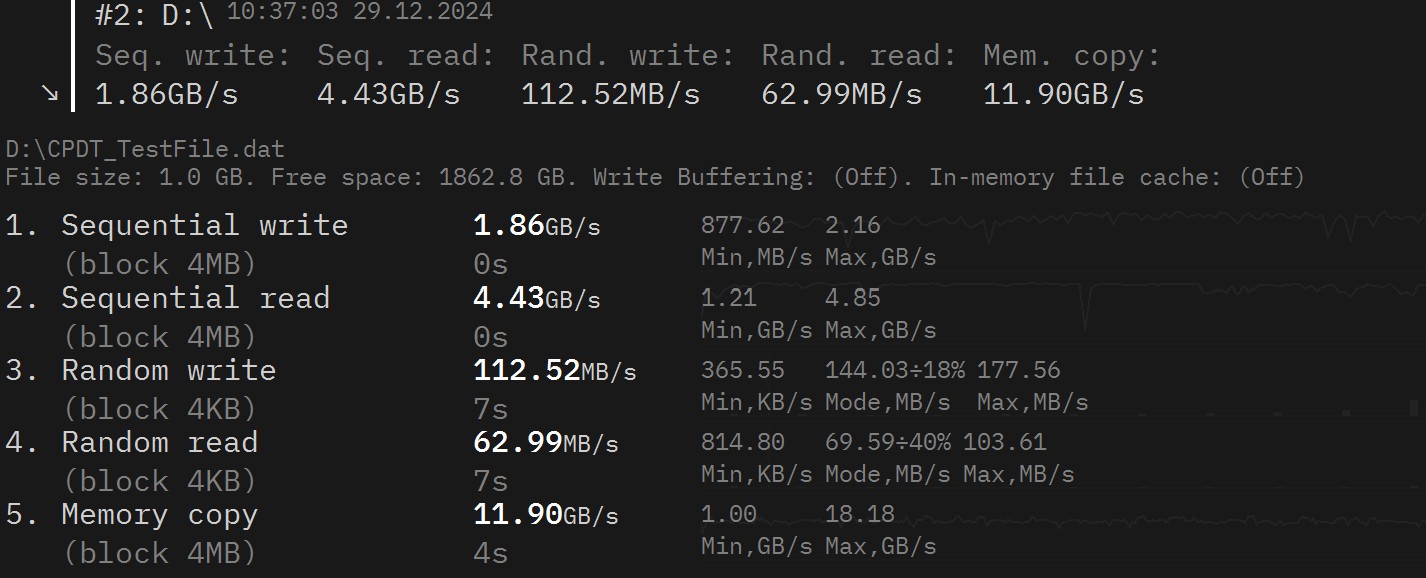1426x578 pixels.
Task: Select the Random write test label
Action: (x=168, y=370)
